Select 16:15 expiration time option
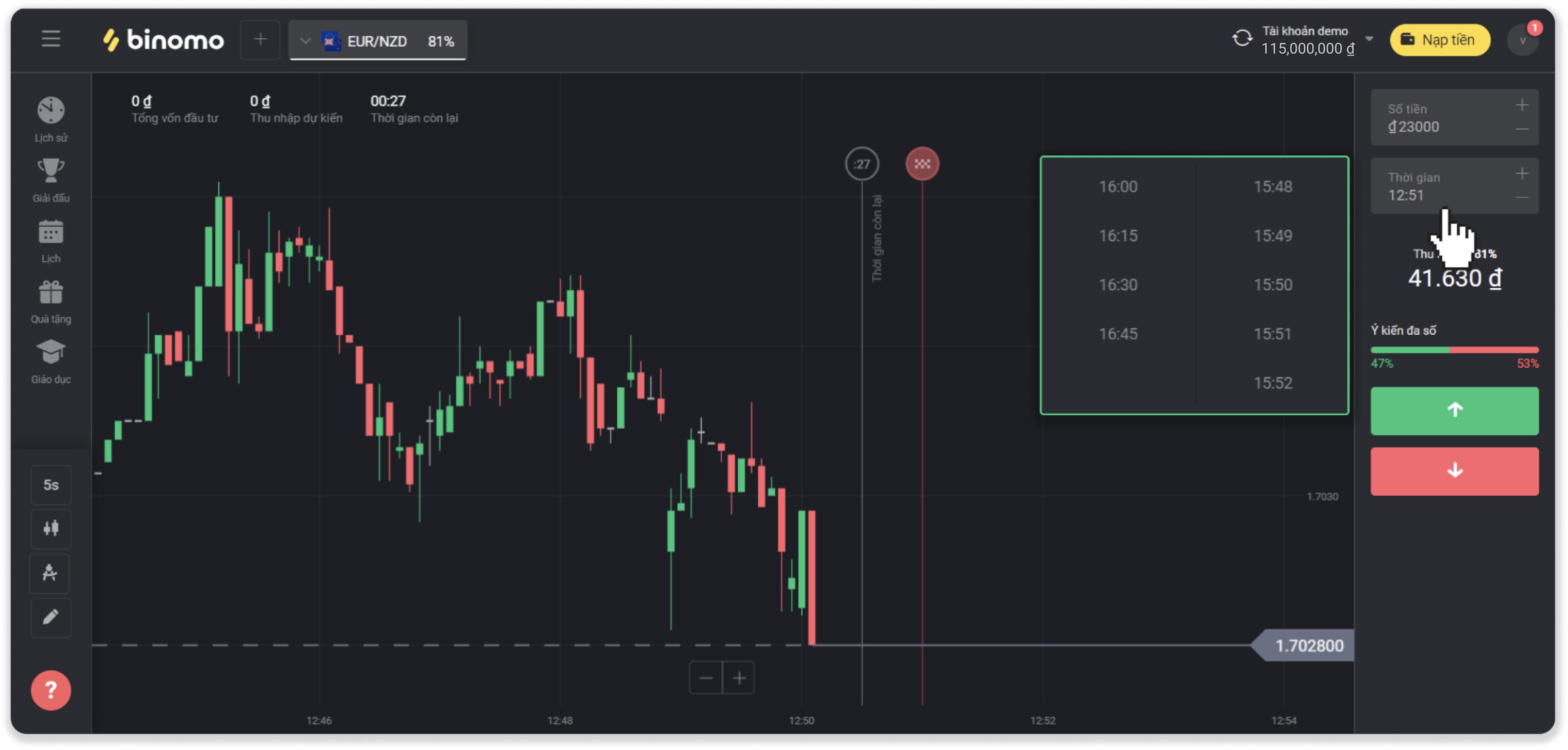The width and height of the screenshot is (1568, 750). [1117, 236]
